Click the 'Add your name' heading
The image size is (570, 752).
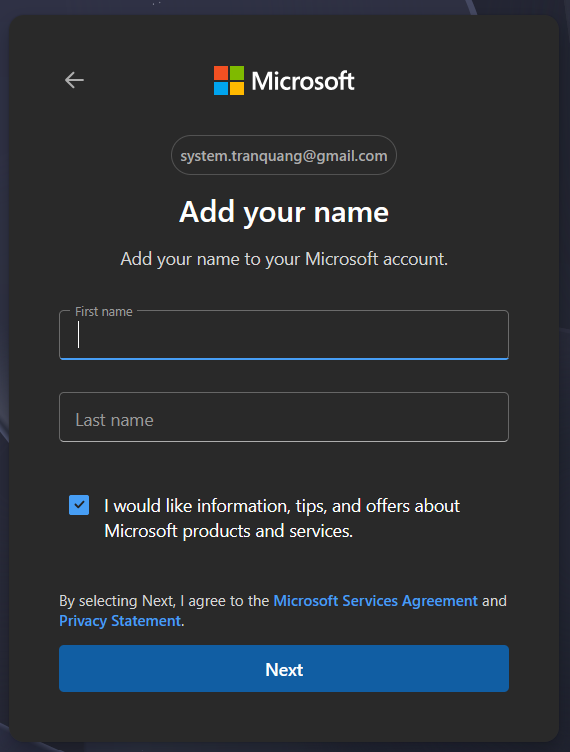coord(284,212)
